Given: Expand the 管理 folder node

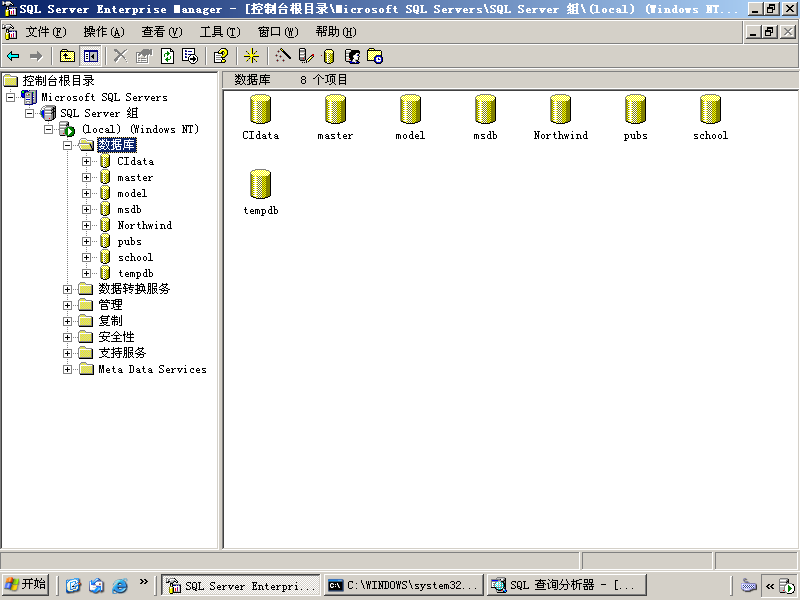Looking at the screenshot, I should click(67, 305).
